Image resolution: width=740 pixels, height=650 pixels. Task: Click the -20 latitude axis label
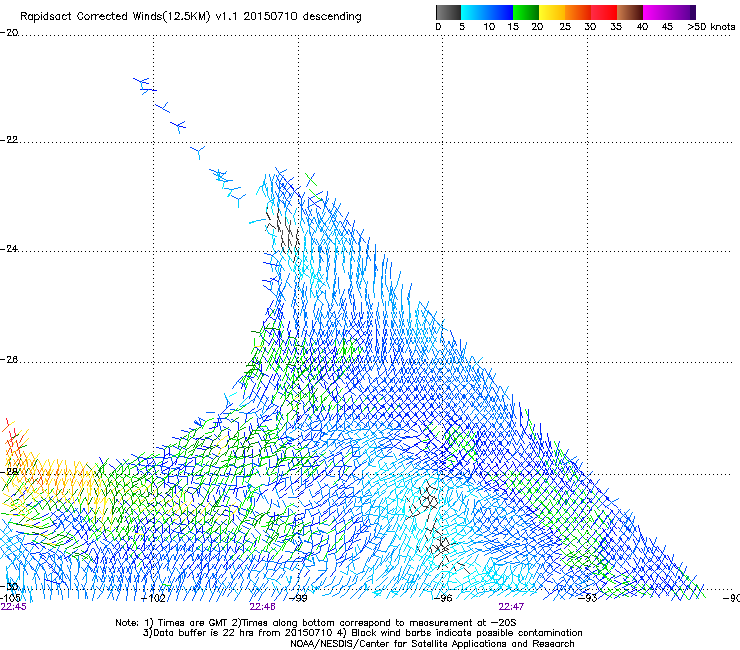[x=9, y=33]
